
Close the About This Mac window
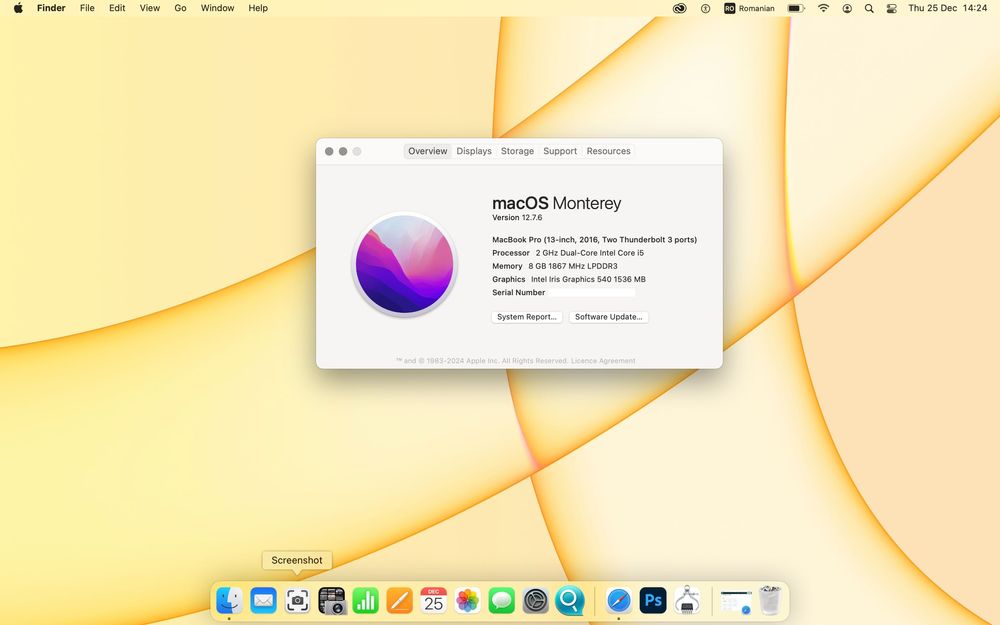pos(329,151)
